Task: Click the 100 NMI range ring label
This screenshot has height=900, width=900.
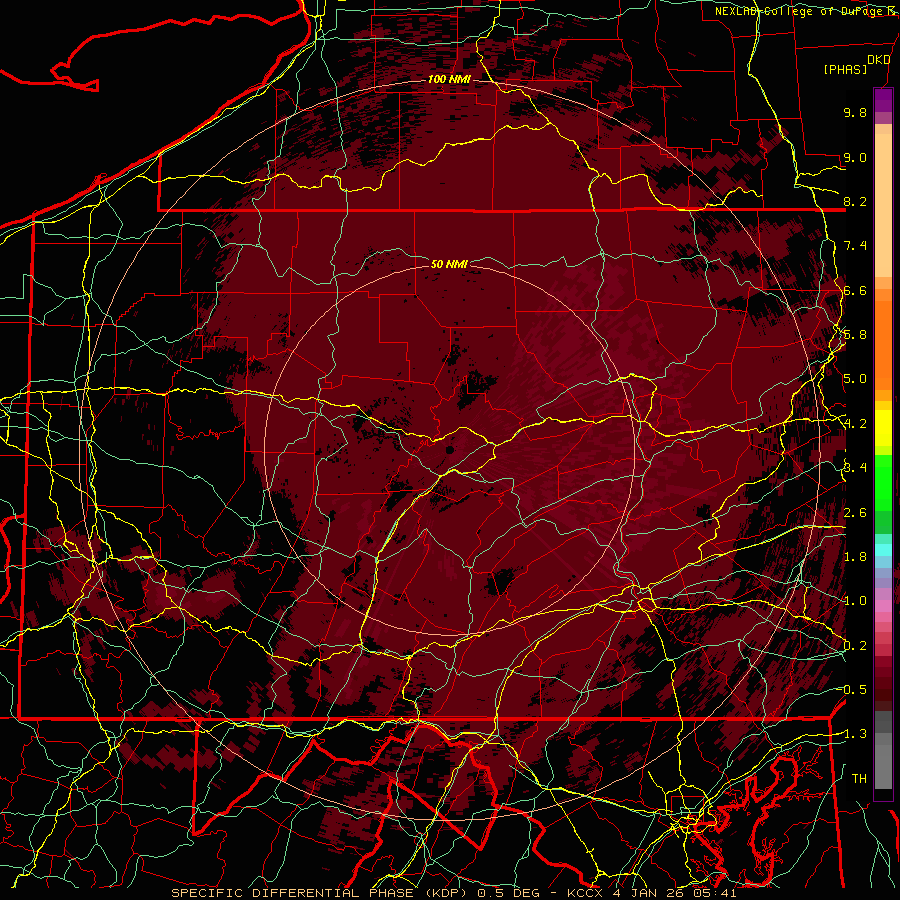Action: [449, 79]
